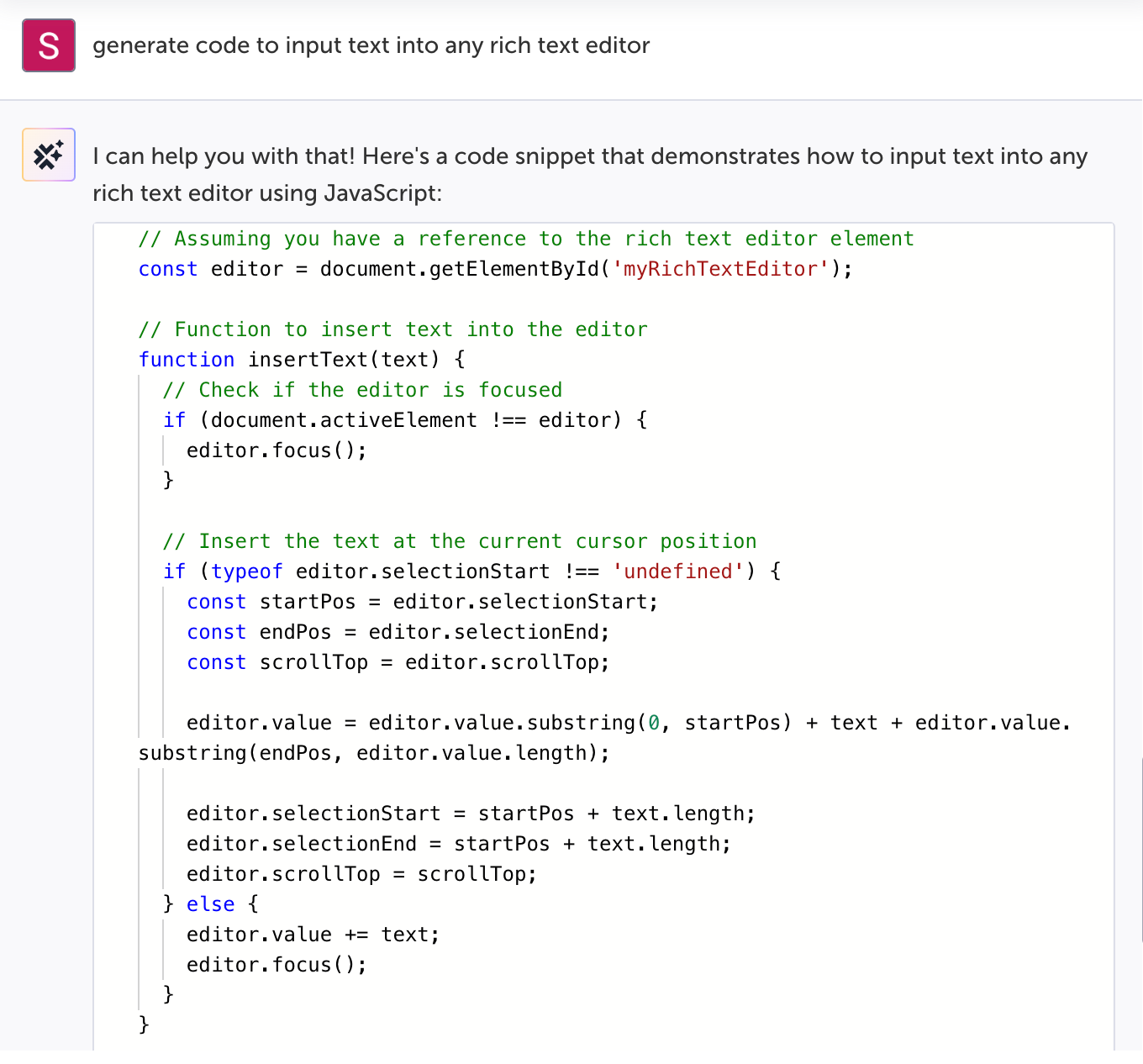Click the "const endPos" declaration line
The height and width of the screenshot is (1064, 1143).
coord(398,632)
